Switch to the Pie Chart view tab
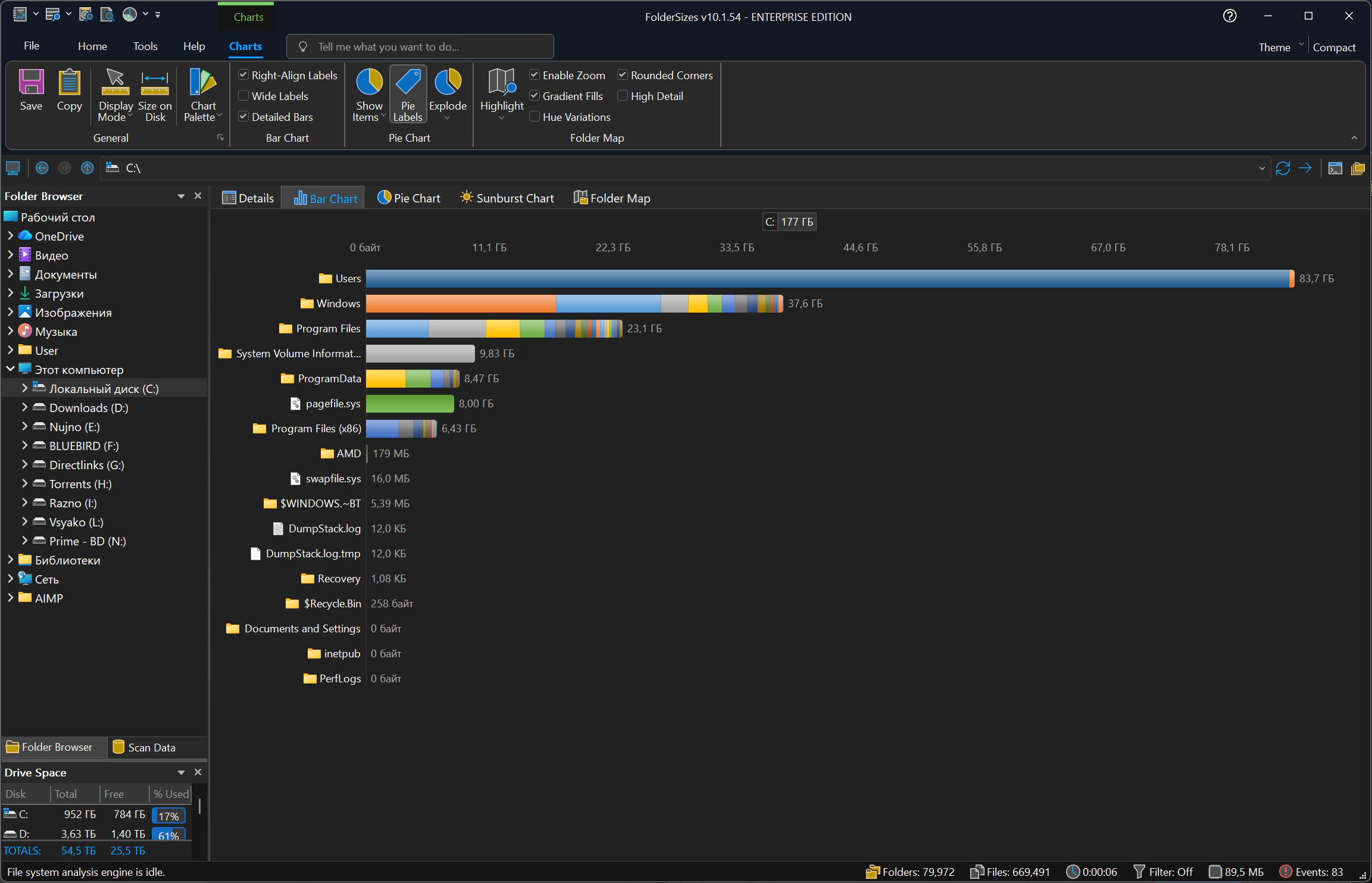 [409, 198]
